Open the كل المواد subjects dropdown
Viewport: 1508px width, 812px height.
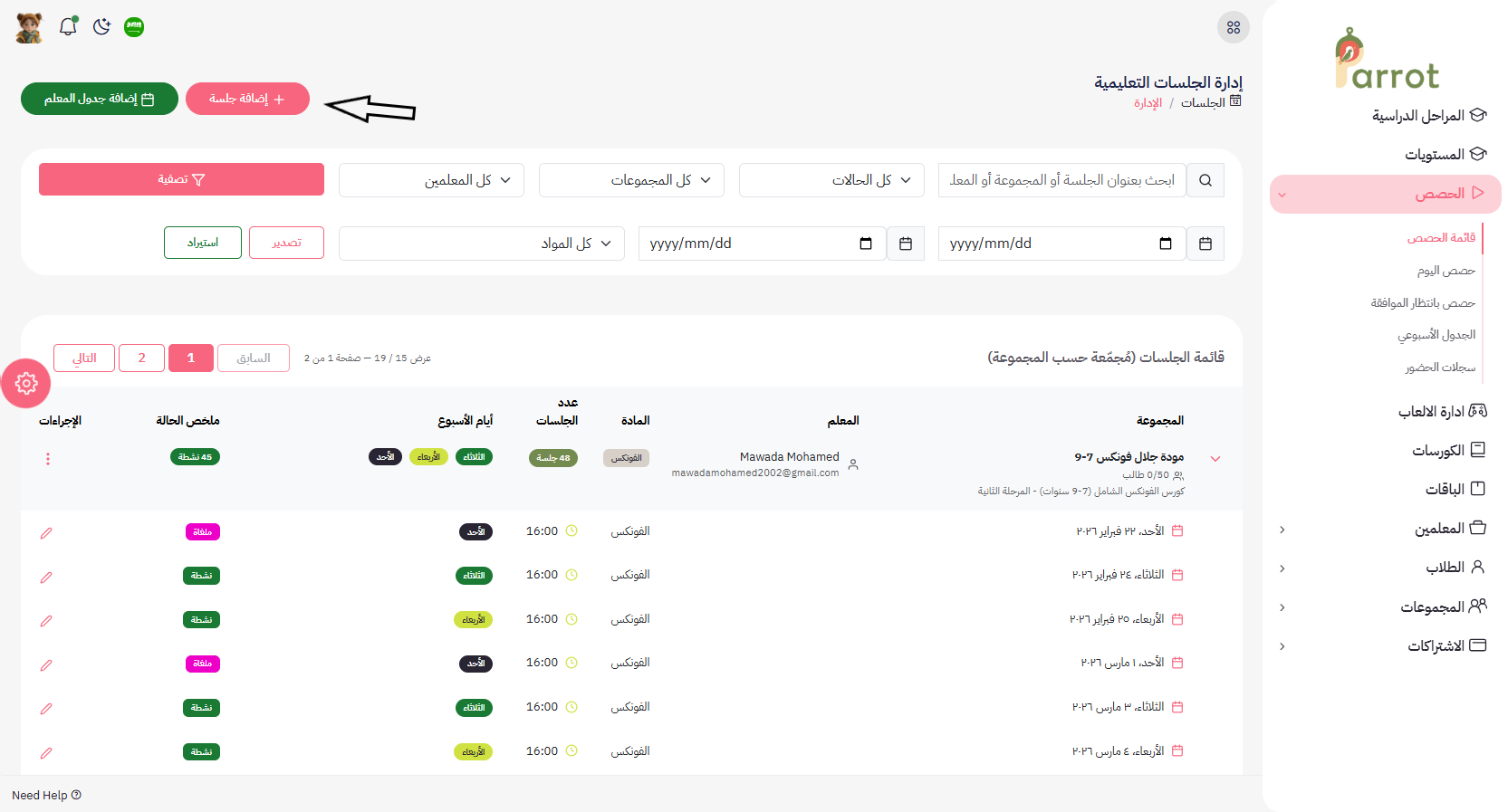[481, 244]
